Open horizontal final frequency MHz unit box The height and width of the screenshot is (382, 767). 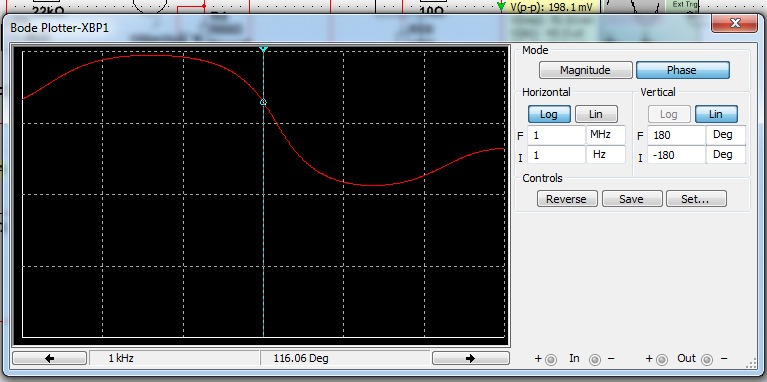(606, 135)
